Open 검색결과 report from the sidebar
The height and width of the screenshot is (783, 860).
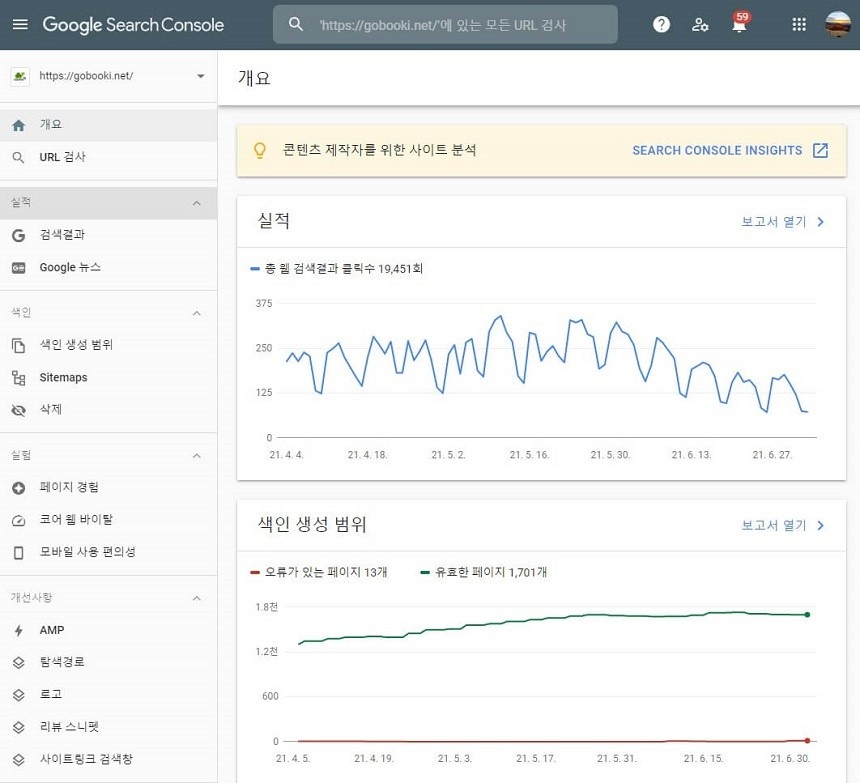click(109, 235)
